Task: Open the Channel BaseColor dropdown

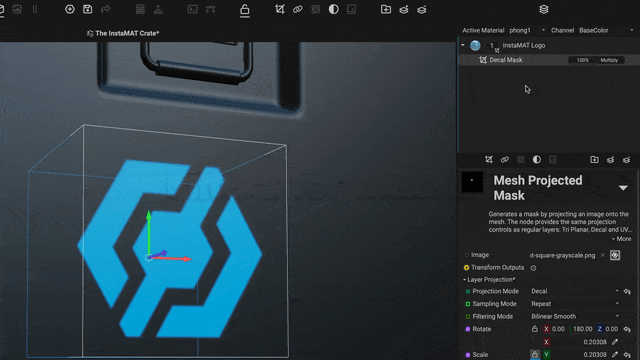Action: point(606,30)
